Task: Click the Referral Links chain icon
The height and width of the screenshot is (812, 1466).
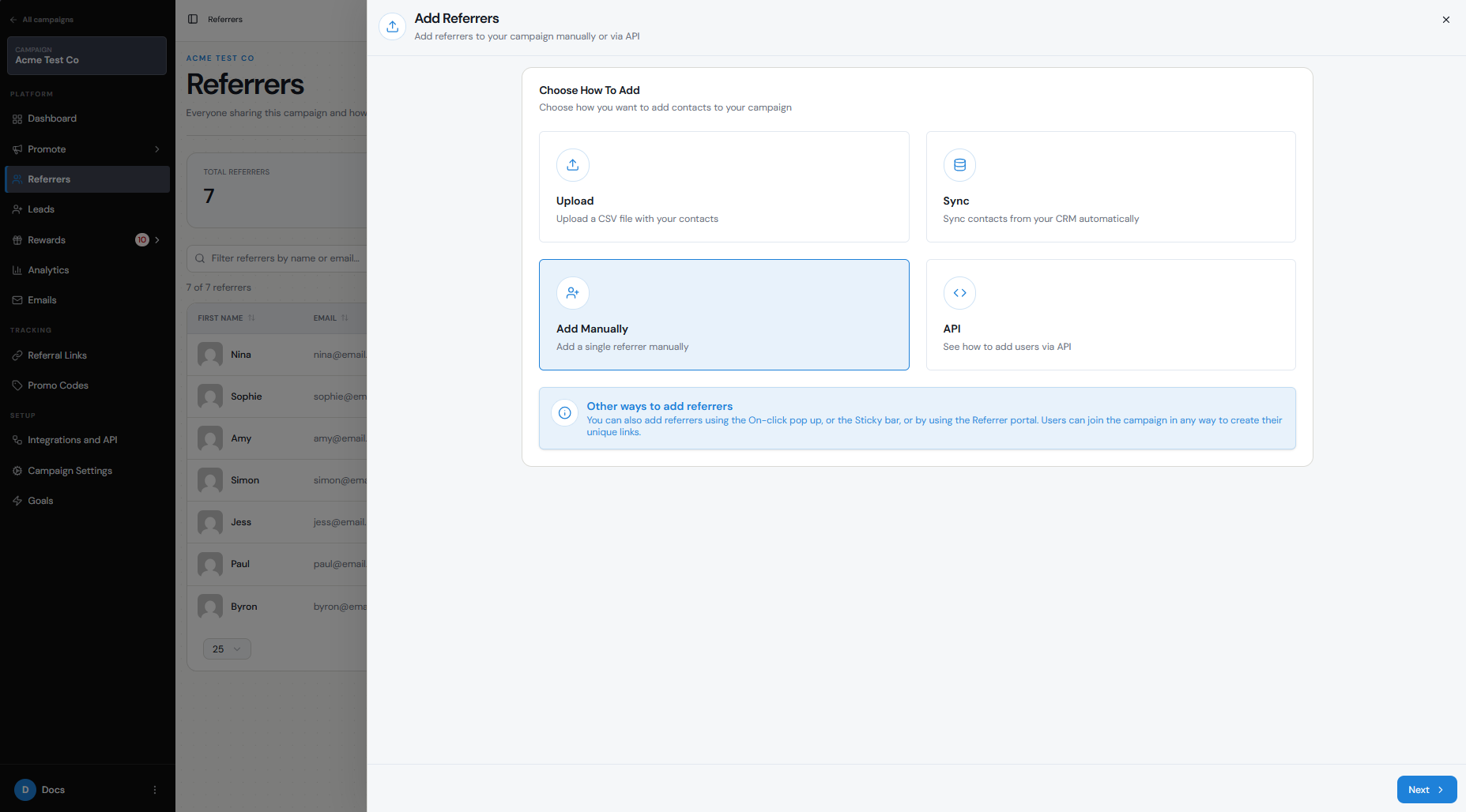Action: click(17, 355)
